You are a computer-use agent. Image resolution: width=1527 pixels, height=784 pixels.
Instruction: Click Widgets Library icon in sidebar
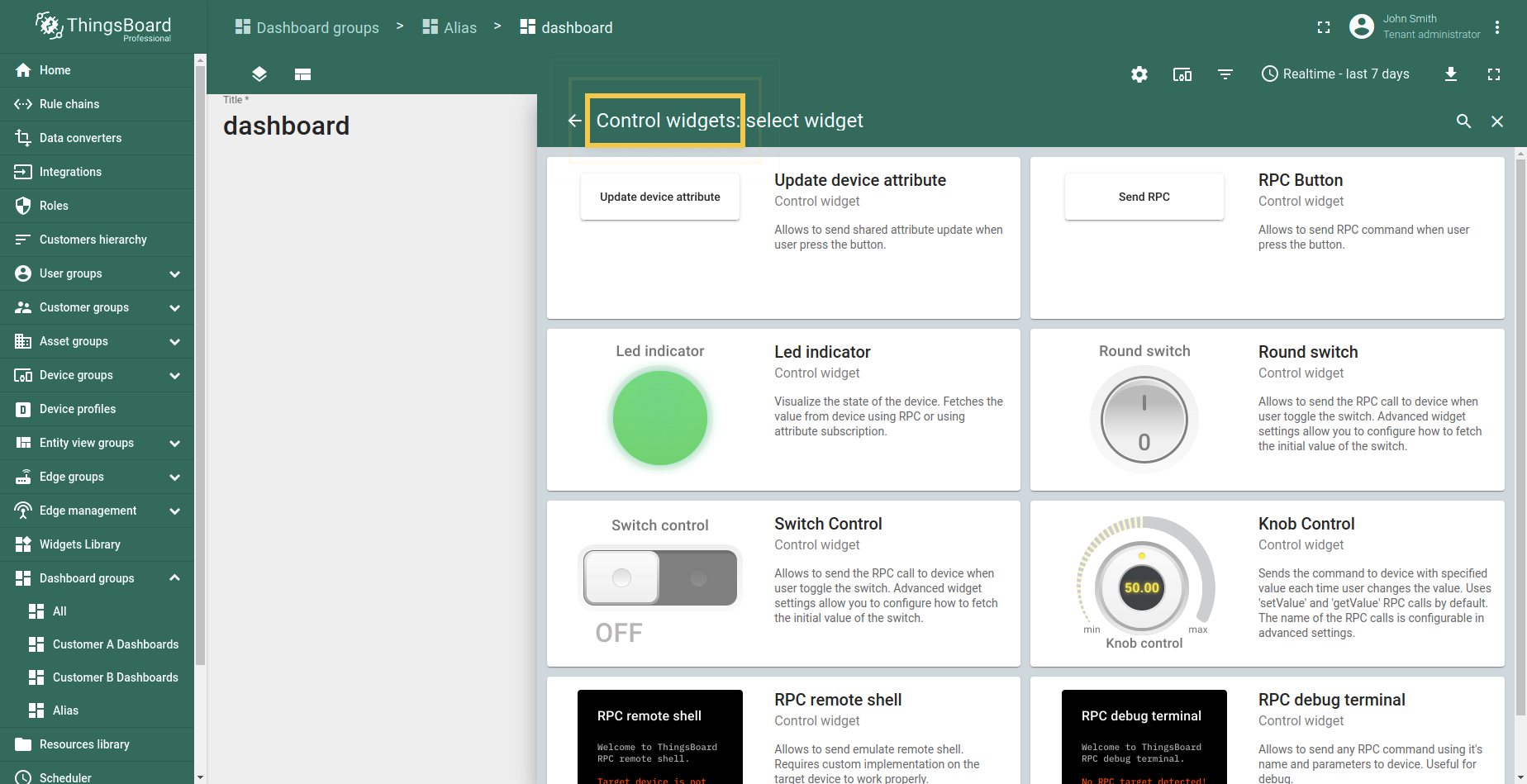tap(23, 544)
